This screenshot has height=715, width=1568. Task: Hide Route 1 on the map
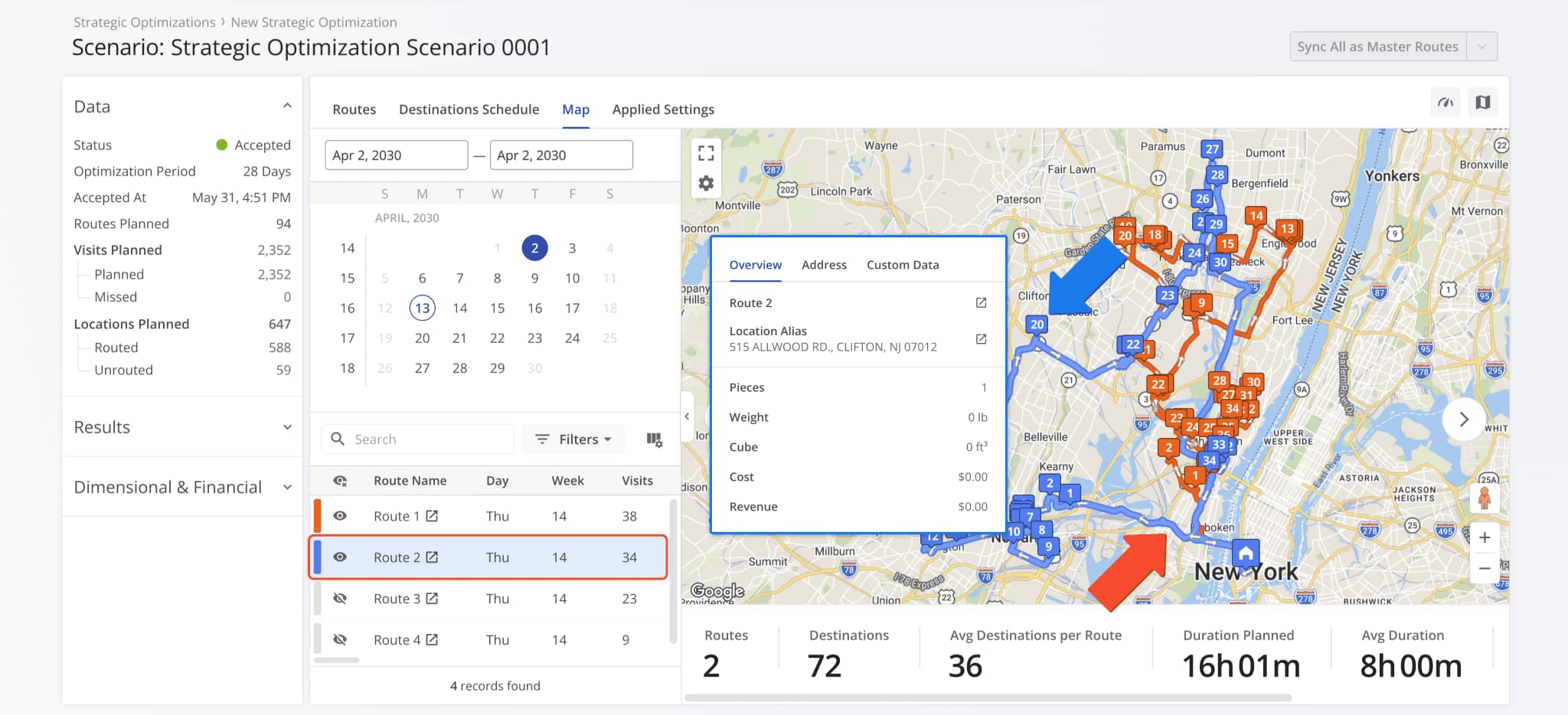(x=340, y=516)
